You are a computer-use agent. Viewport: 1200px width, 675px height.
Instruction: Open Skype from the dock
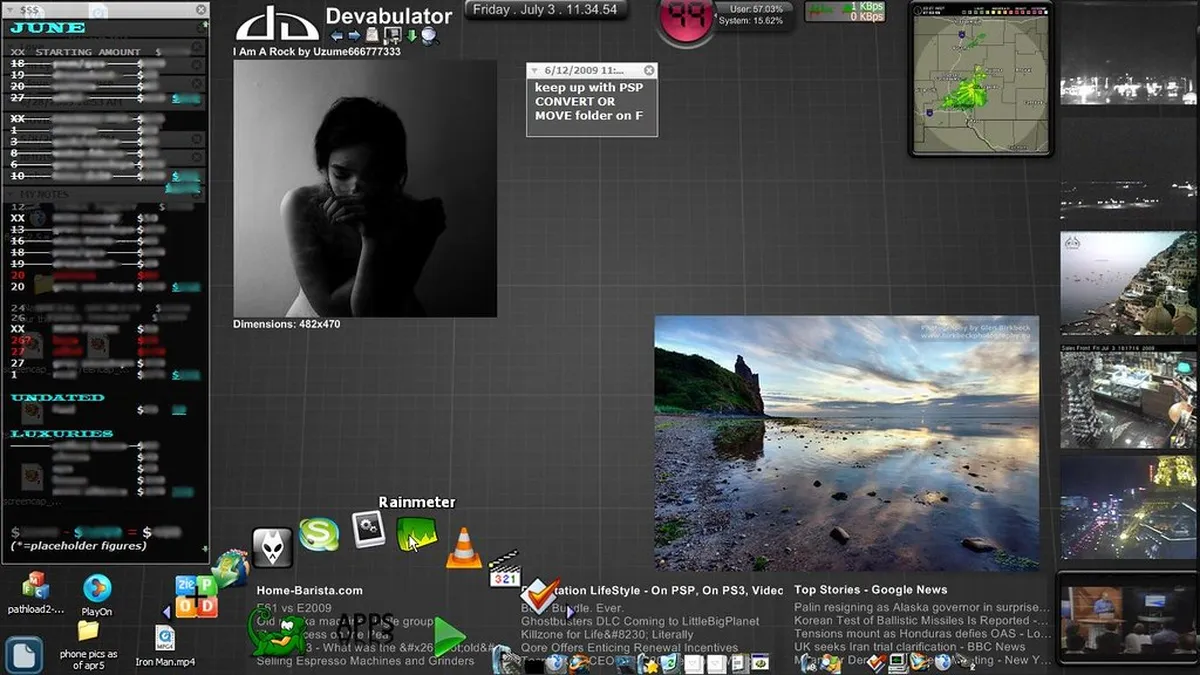tap(319, 534)
